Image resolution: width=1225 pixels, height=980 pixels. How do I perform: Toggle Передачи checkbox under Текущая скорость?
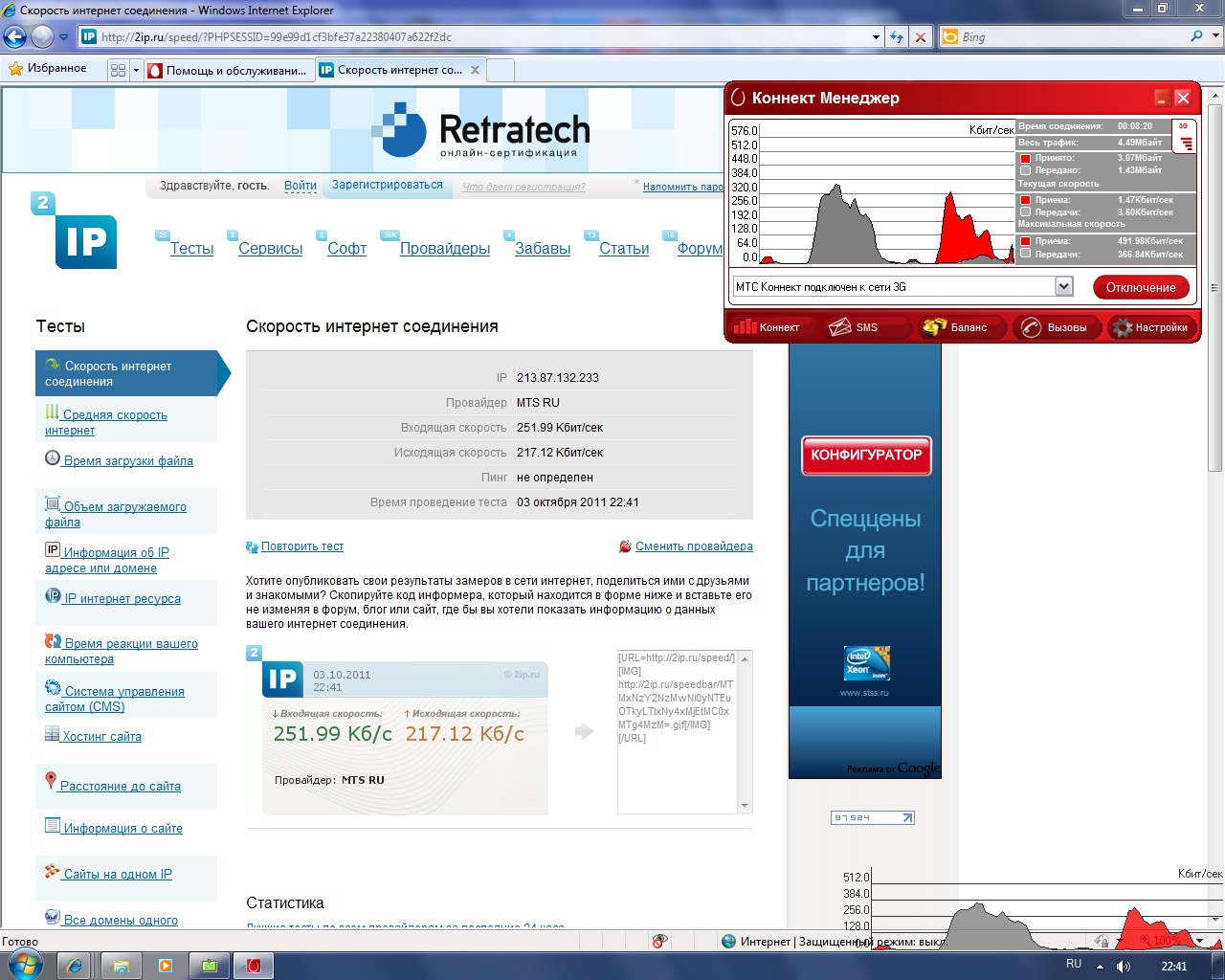[x=1025, y=212]
